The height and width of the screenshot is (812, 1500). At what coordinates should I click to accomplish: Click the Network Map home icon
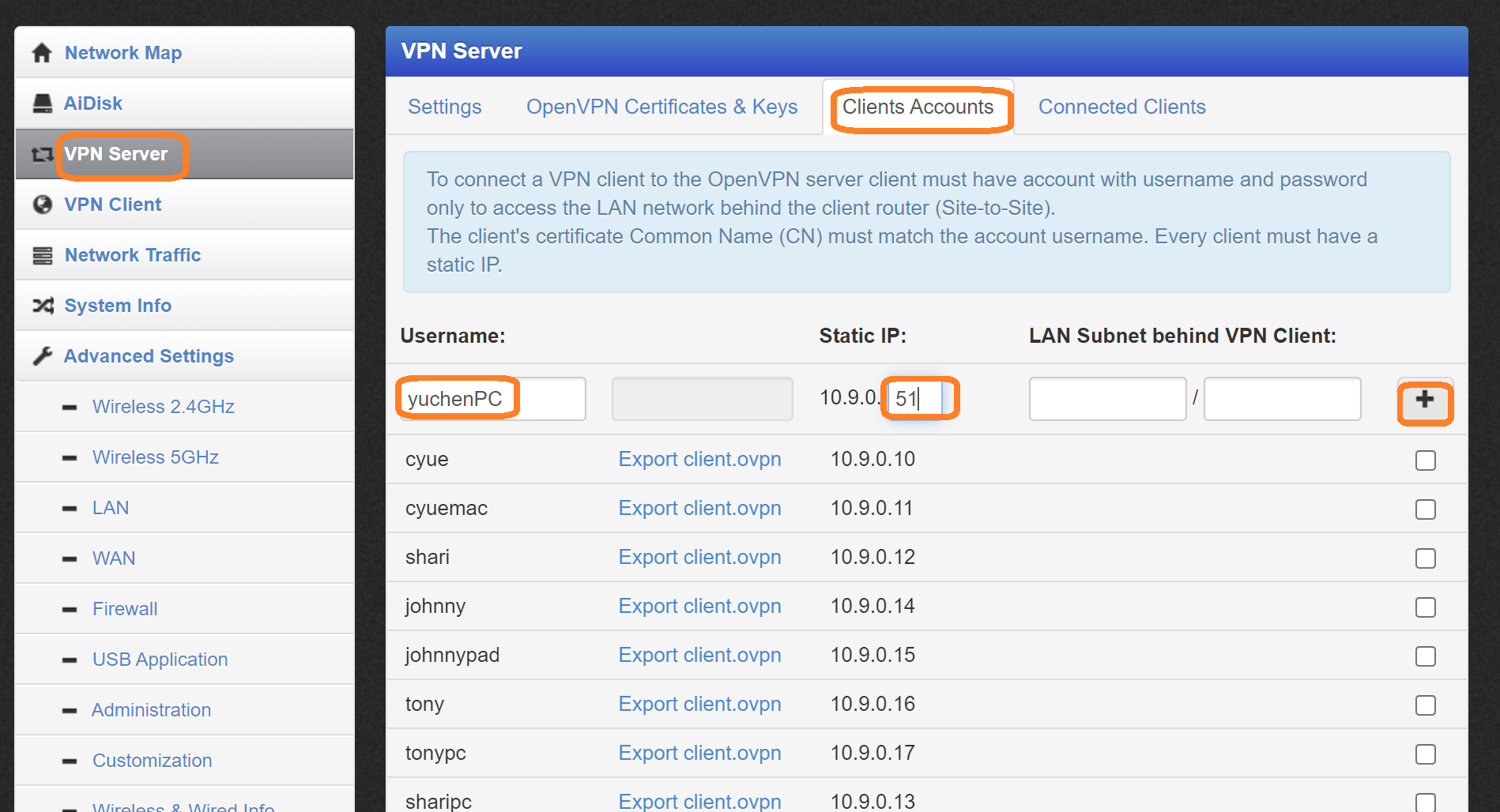(x=42, y=53)
